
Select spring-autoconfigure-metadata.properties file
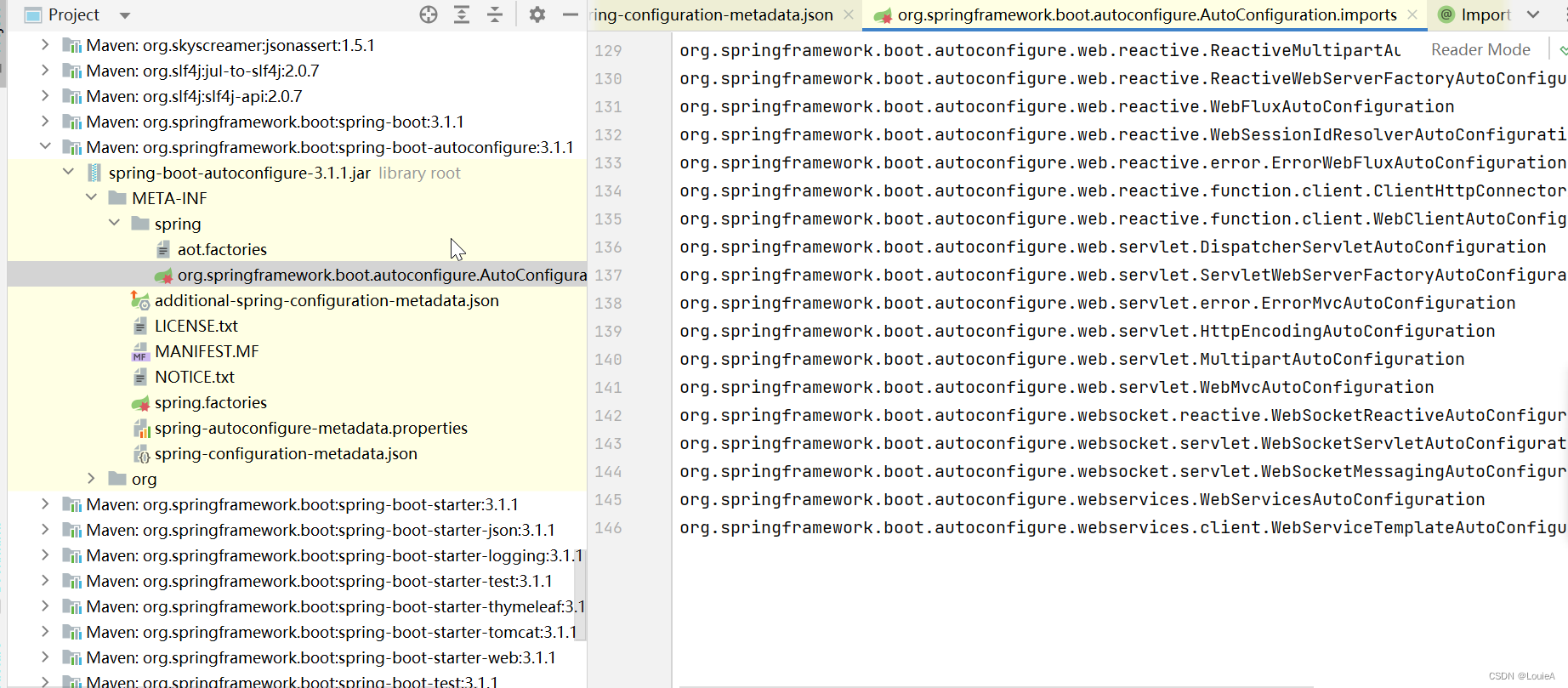[311, 428]
